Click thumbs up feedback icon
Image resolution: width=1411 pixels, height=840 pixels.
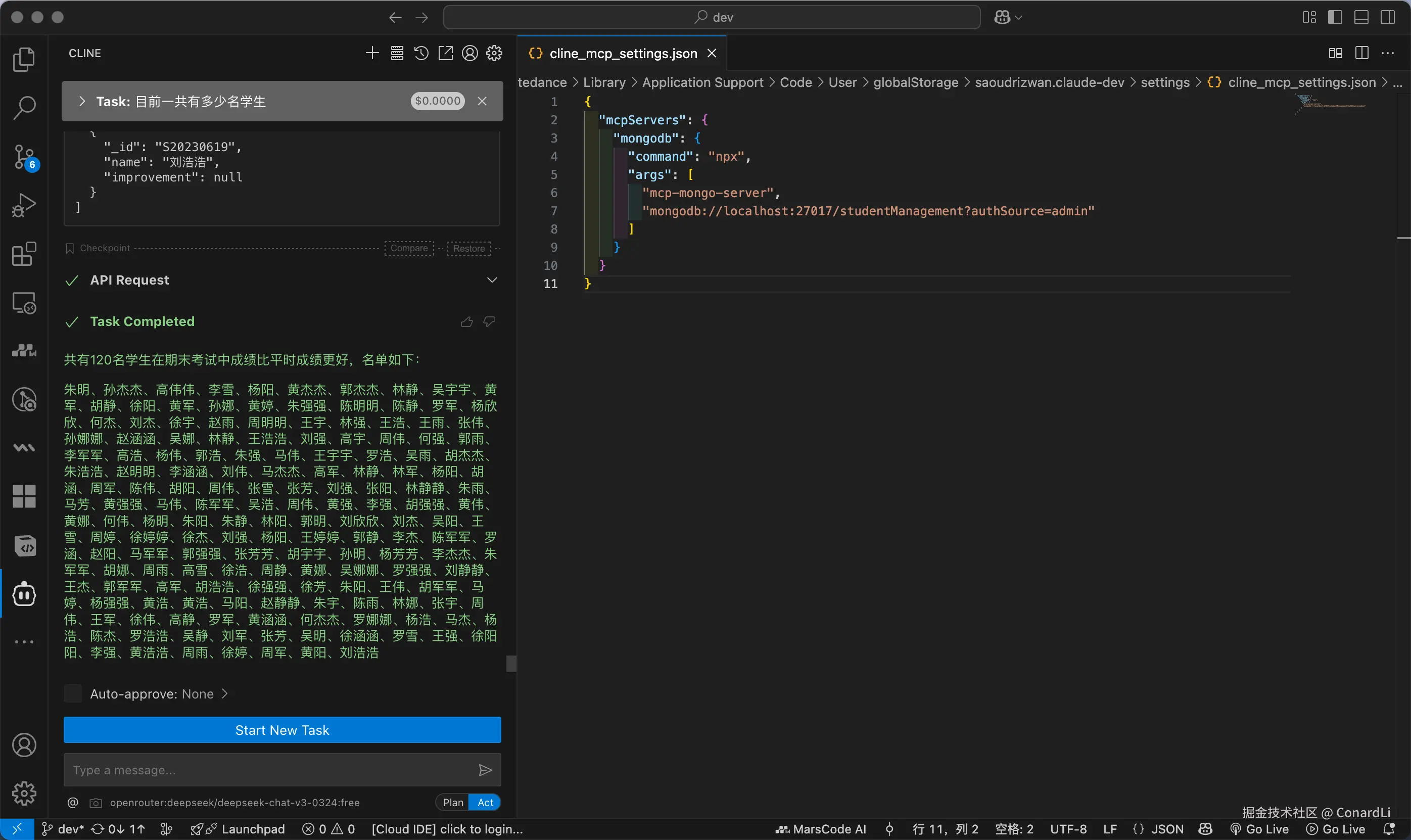click(x=466, y=322)
